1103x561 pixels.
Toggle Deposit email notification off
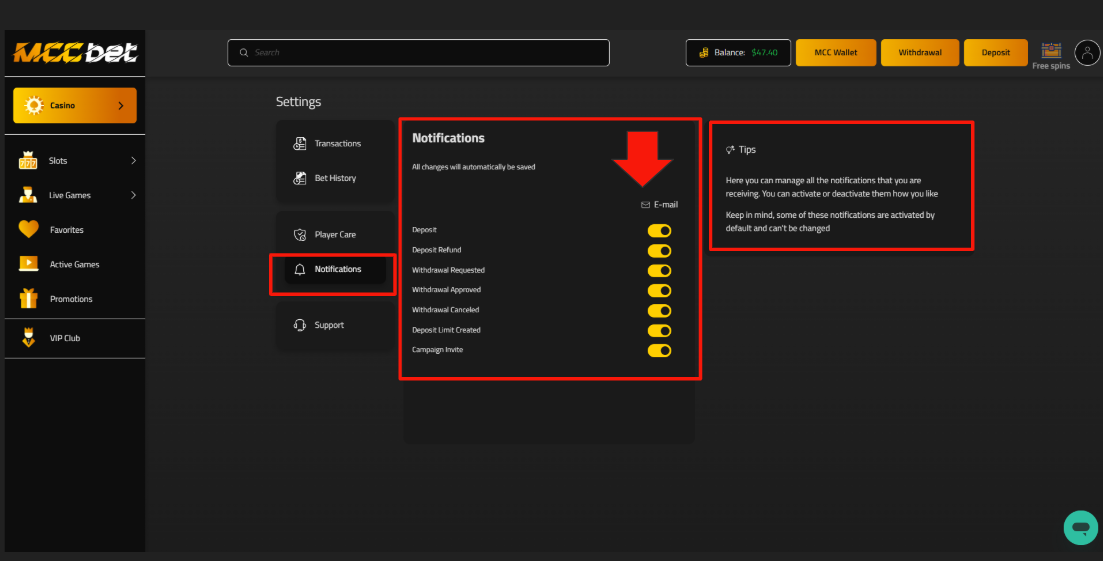click(x=659, y=231)
